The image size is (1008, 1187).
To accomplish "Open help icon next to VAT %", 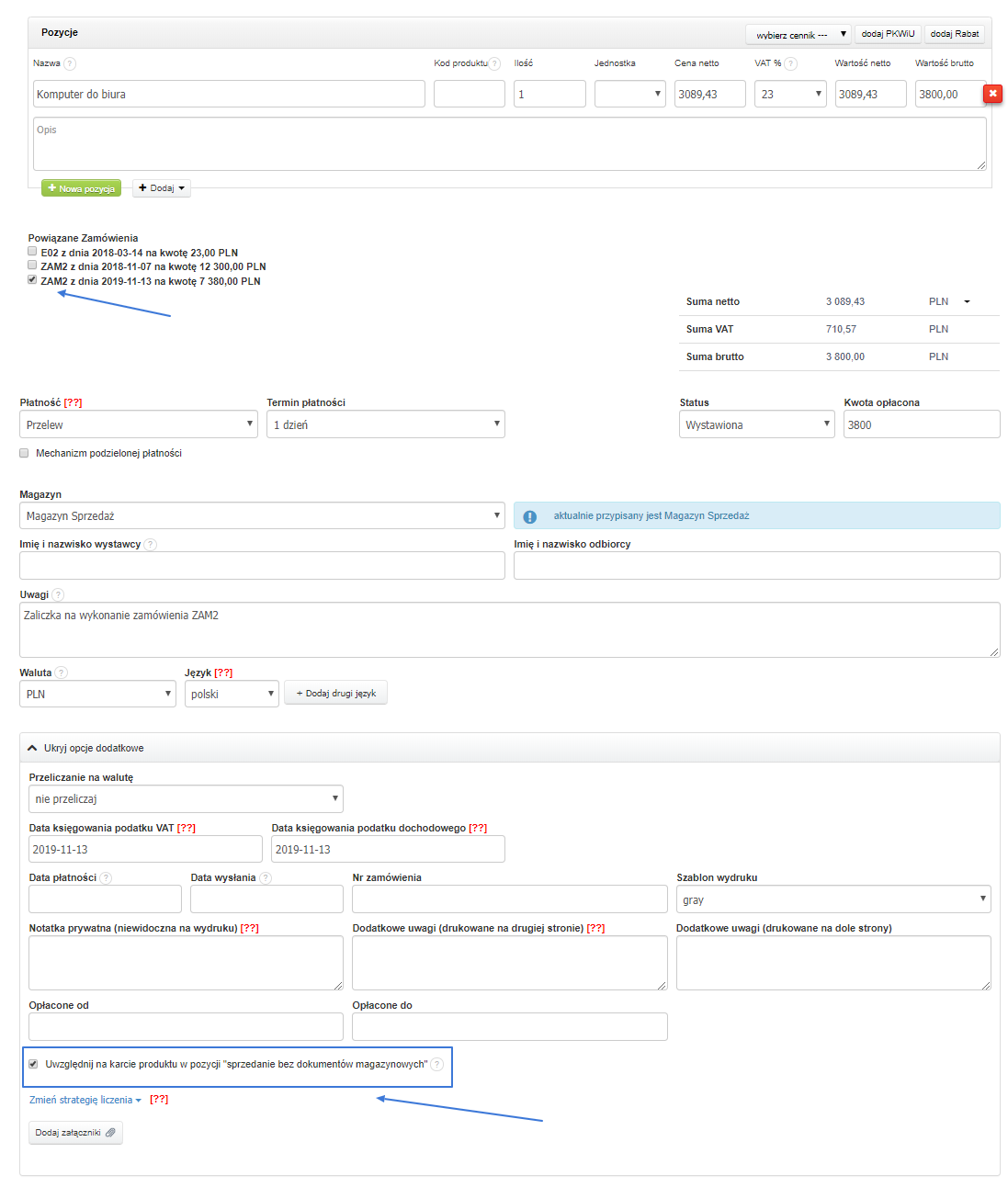I will coord(791,63).
